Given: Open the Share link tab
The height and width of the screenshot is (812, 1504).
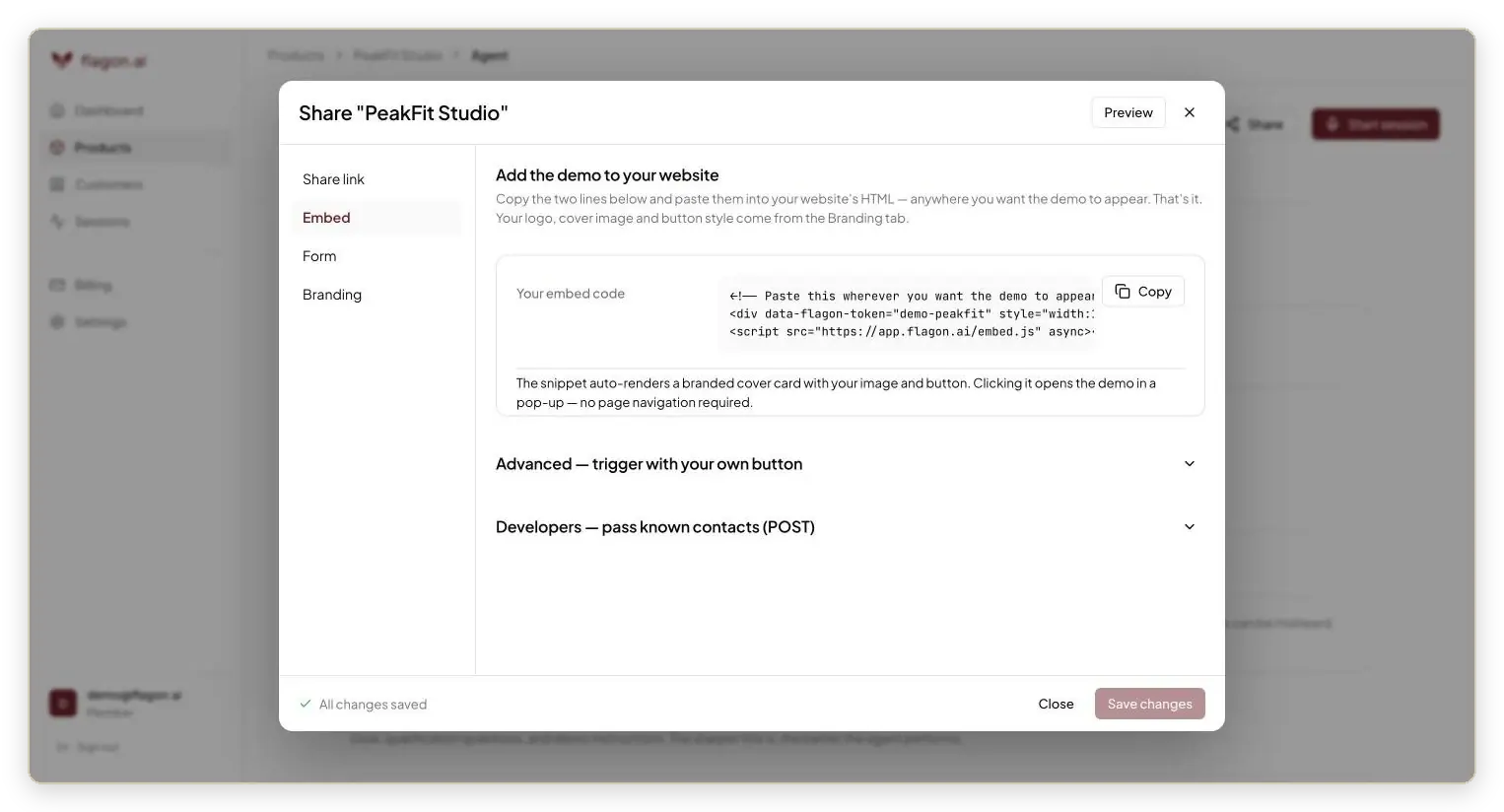Looking at the screenshot, I should [376, 179].
